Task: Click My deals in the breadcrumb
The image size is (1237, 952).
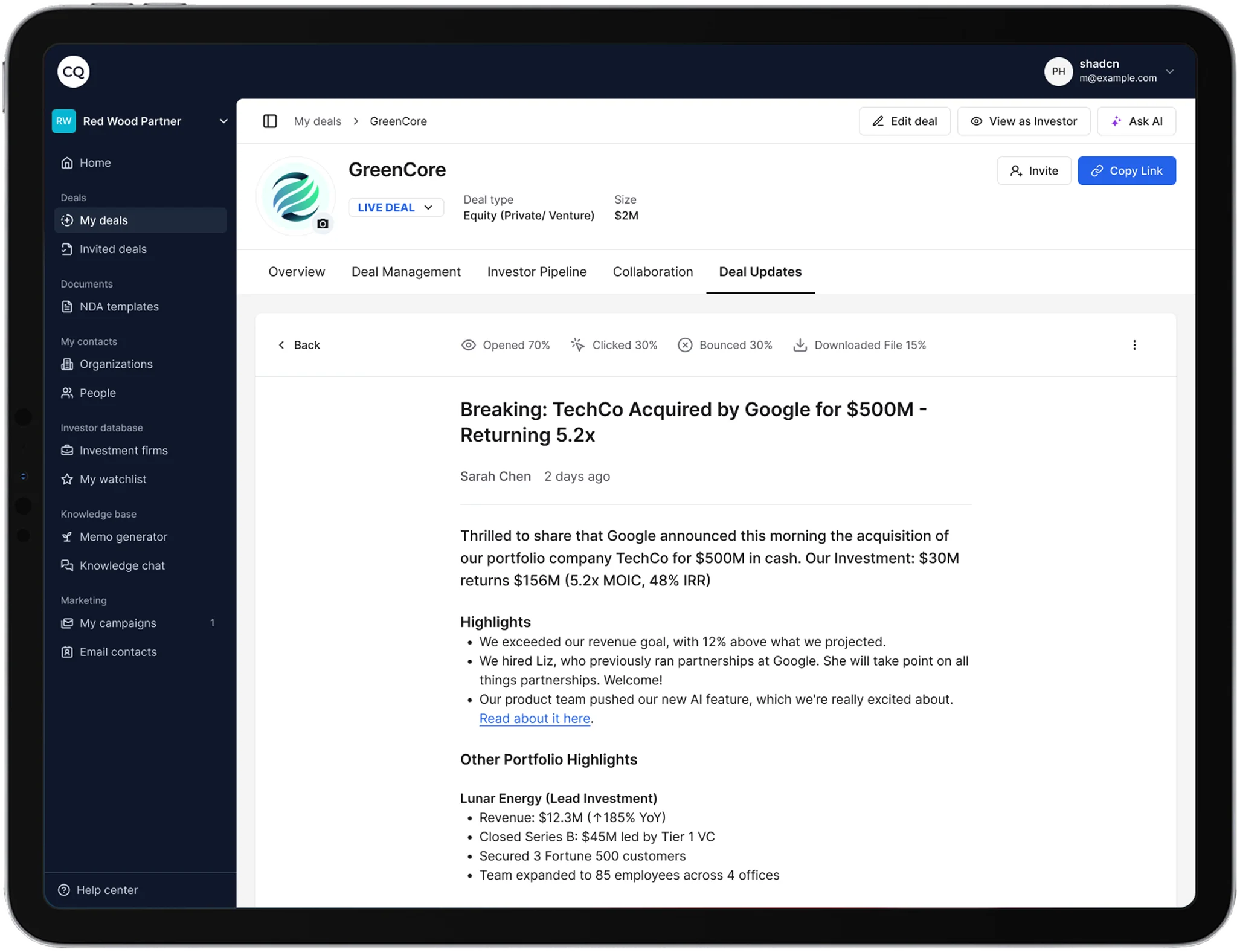Action: point(317,121)
